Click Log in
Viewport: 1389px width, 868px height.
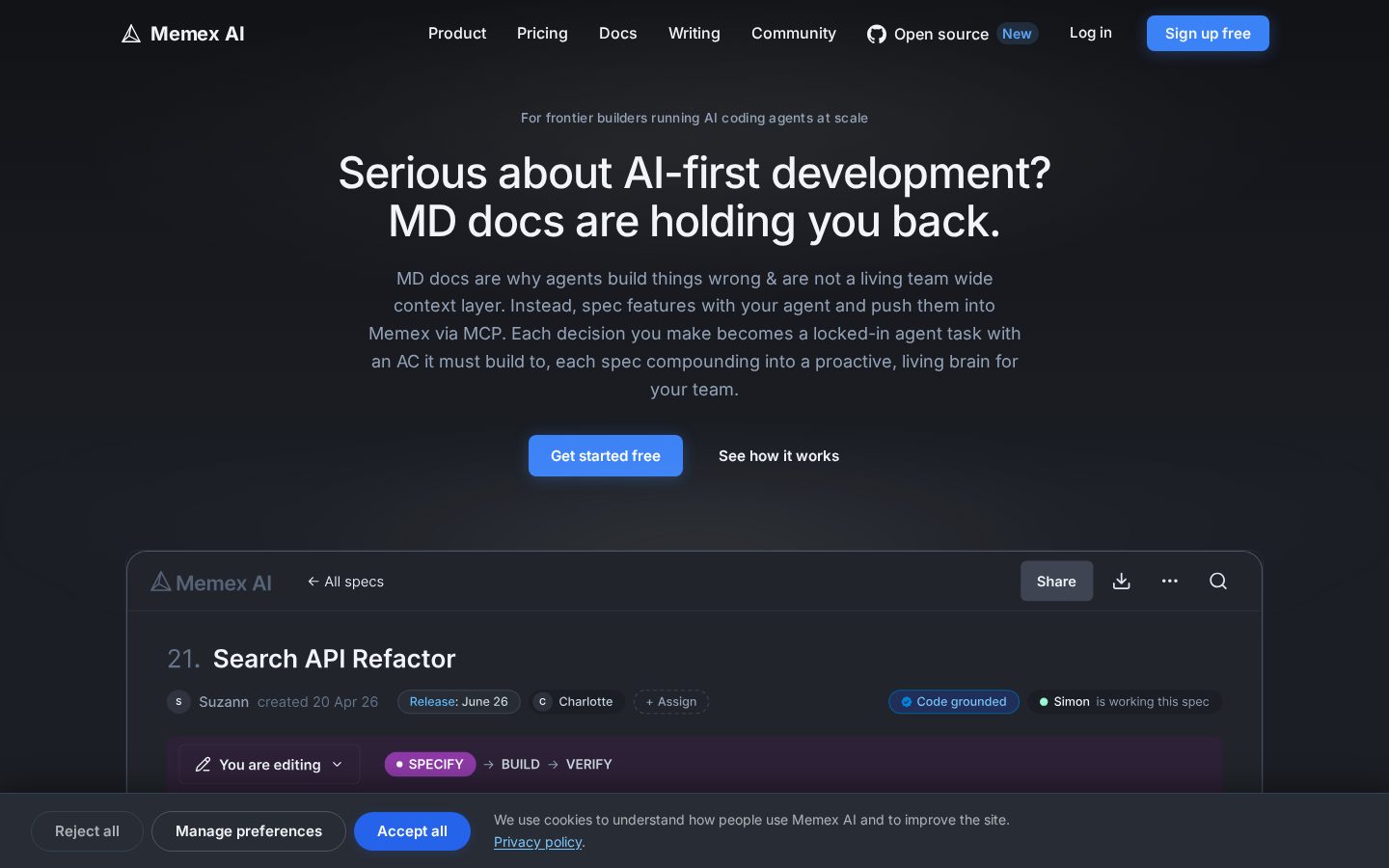[x=1091, y=33]
